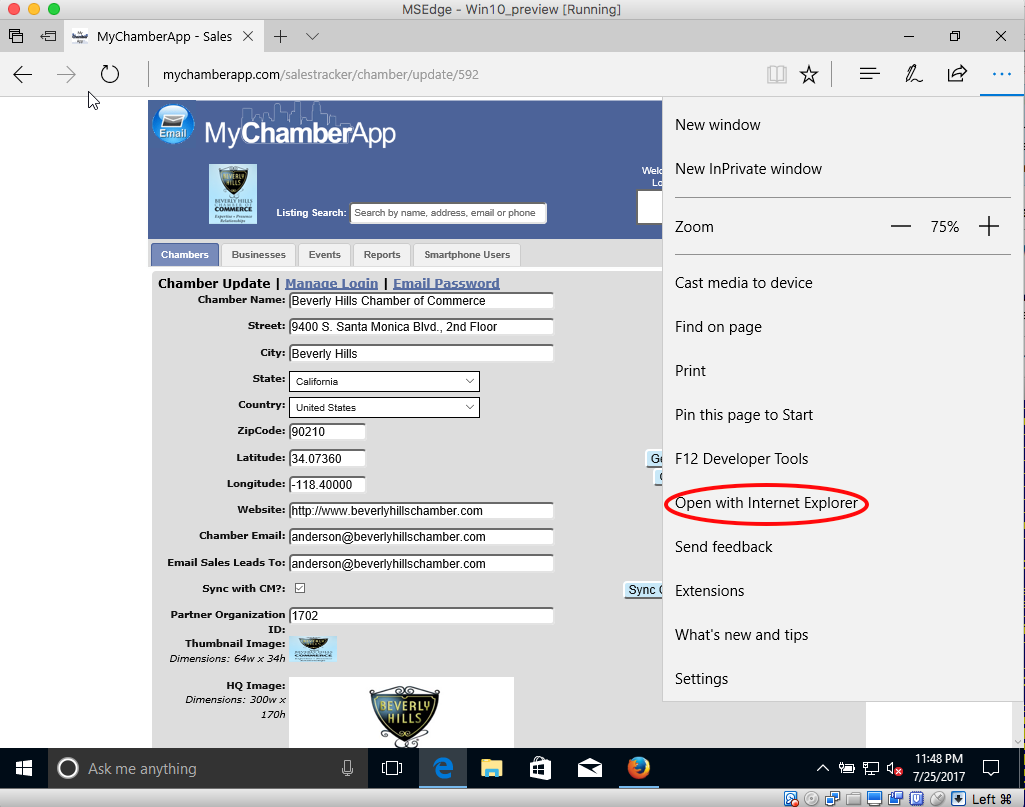The width and height of the screenshot is (1025, 807).
Task: Add page to favorites with star icon
Action: [809, 74]
